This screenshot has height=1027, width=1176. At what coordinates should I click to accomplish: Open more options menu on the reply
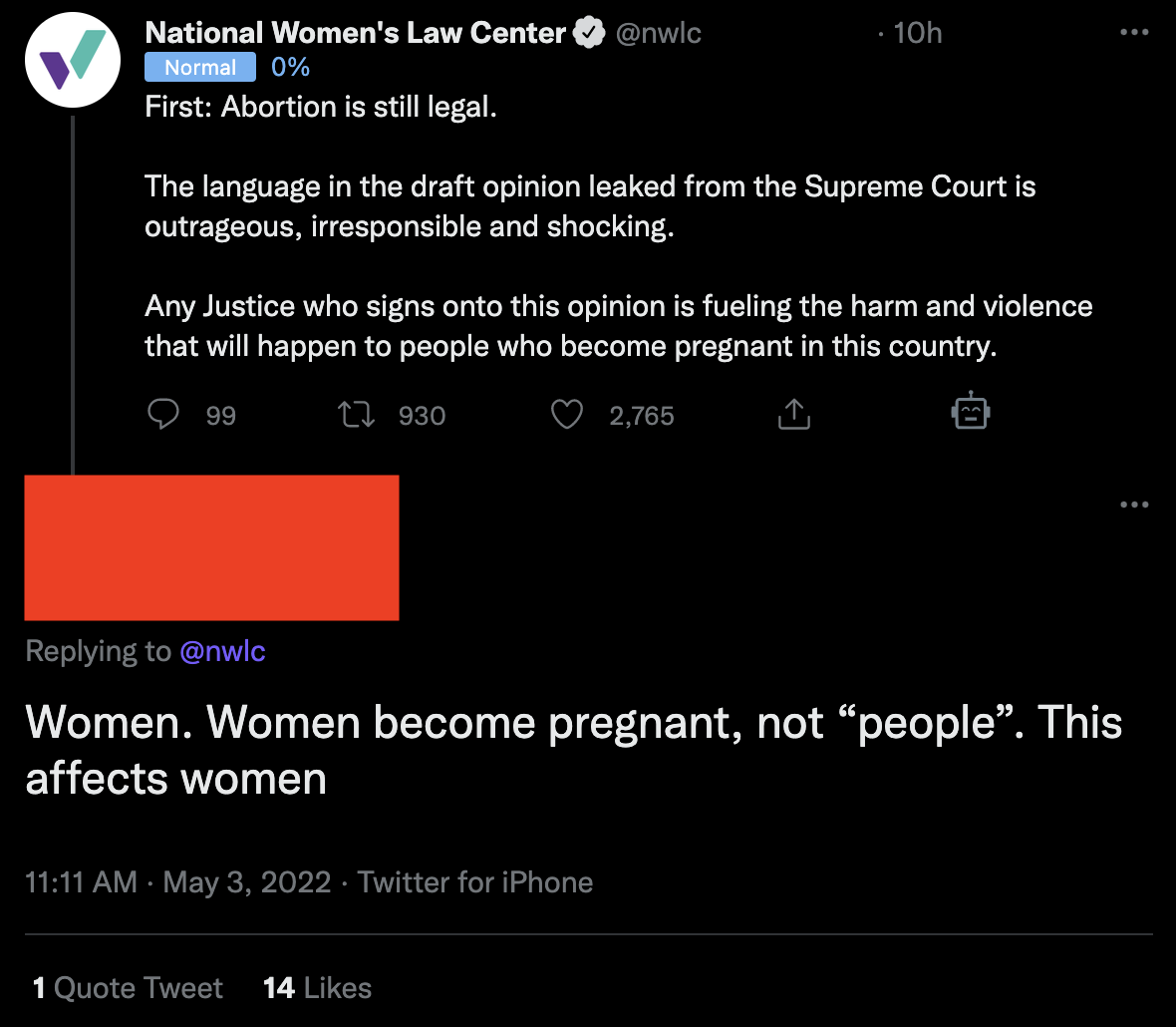[1134, 505]
